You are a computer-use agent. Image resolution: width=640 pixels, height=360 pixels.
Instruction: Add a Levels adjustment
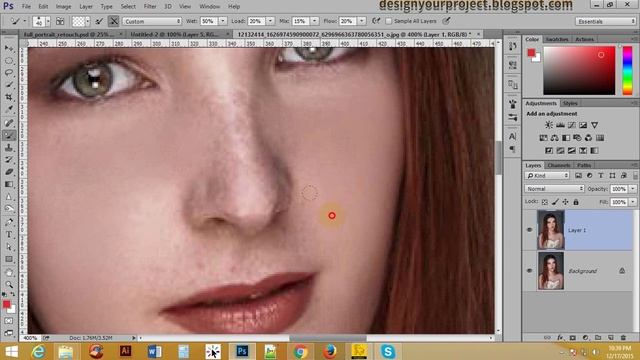tap(560, 125)
